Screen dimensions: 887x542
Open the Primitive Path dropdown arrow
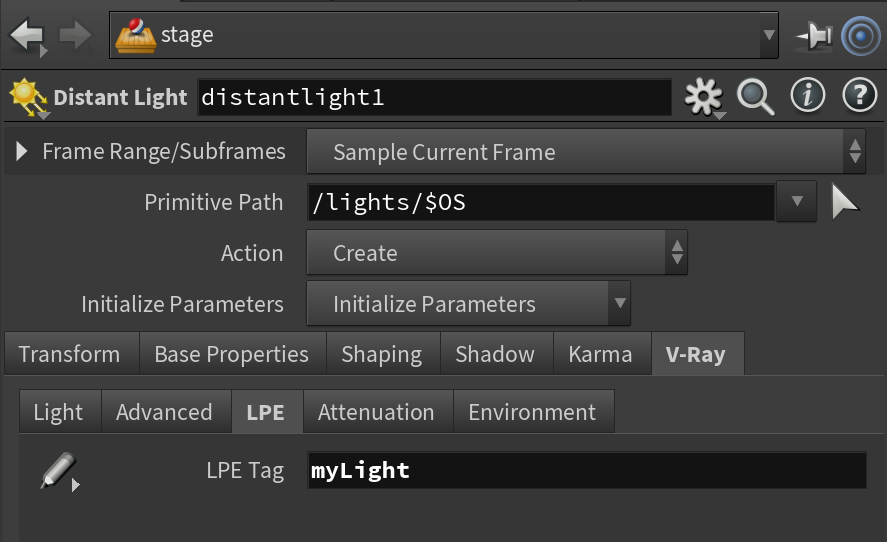tap(796, 201)
